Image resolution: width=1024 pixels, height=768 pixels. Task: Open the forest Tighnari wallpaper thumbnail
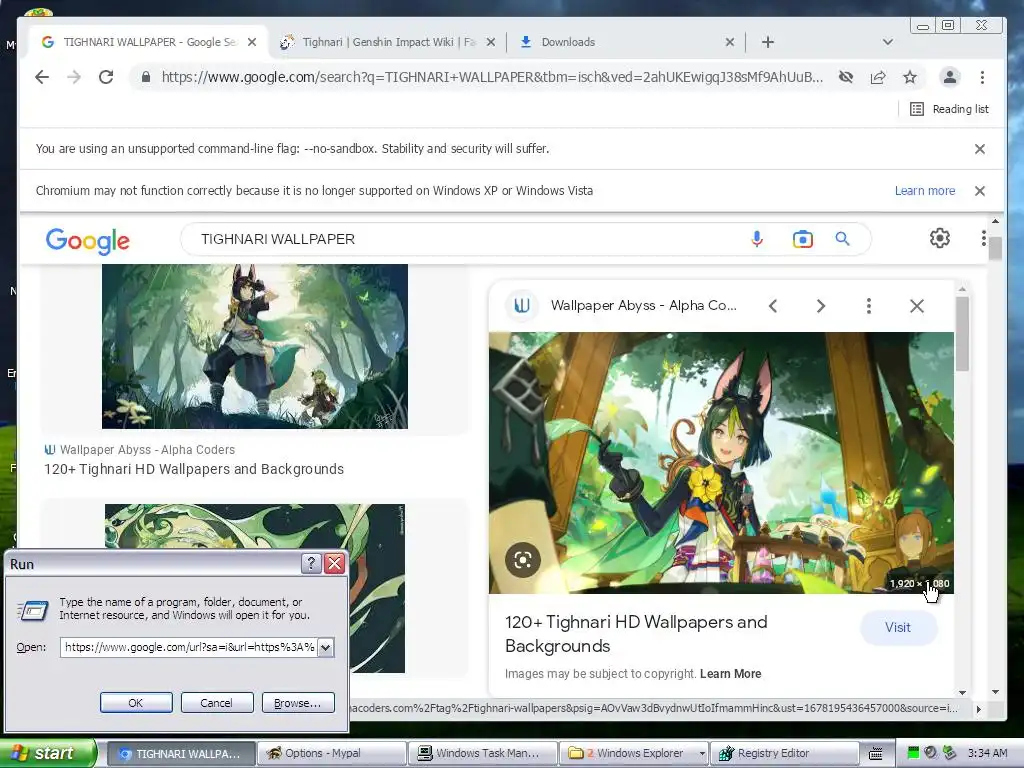(255, 346)
